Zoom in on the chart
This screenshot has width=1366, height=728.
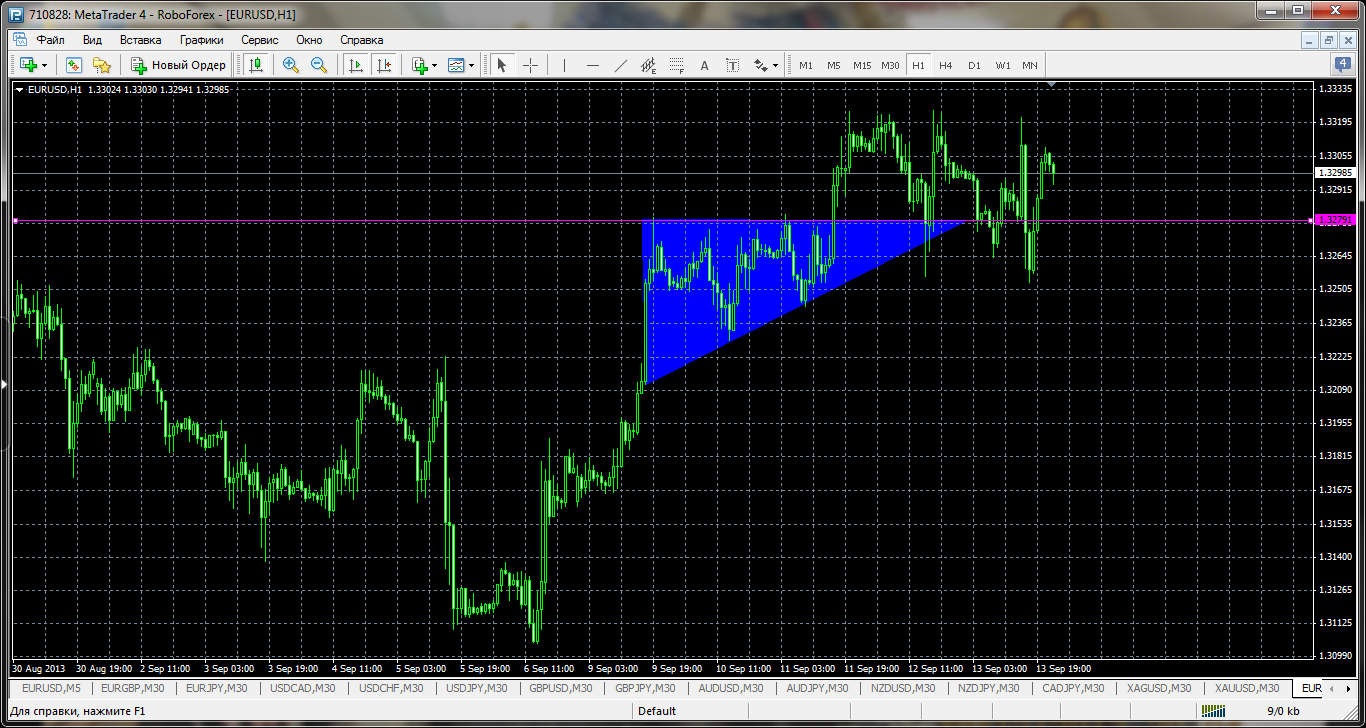(291, 65)
